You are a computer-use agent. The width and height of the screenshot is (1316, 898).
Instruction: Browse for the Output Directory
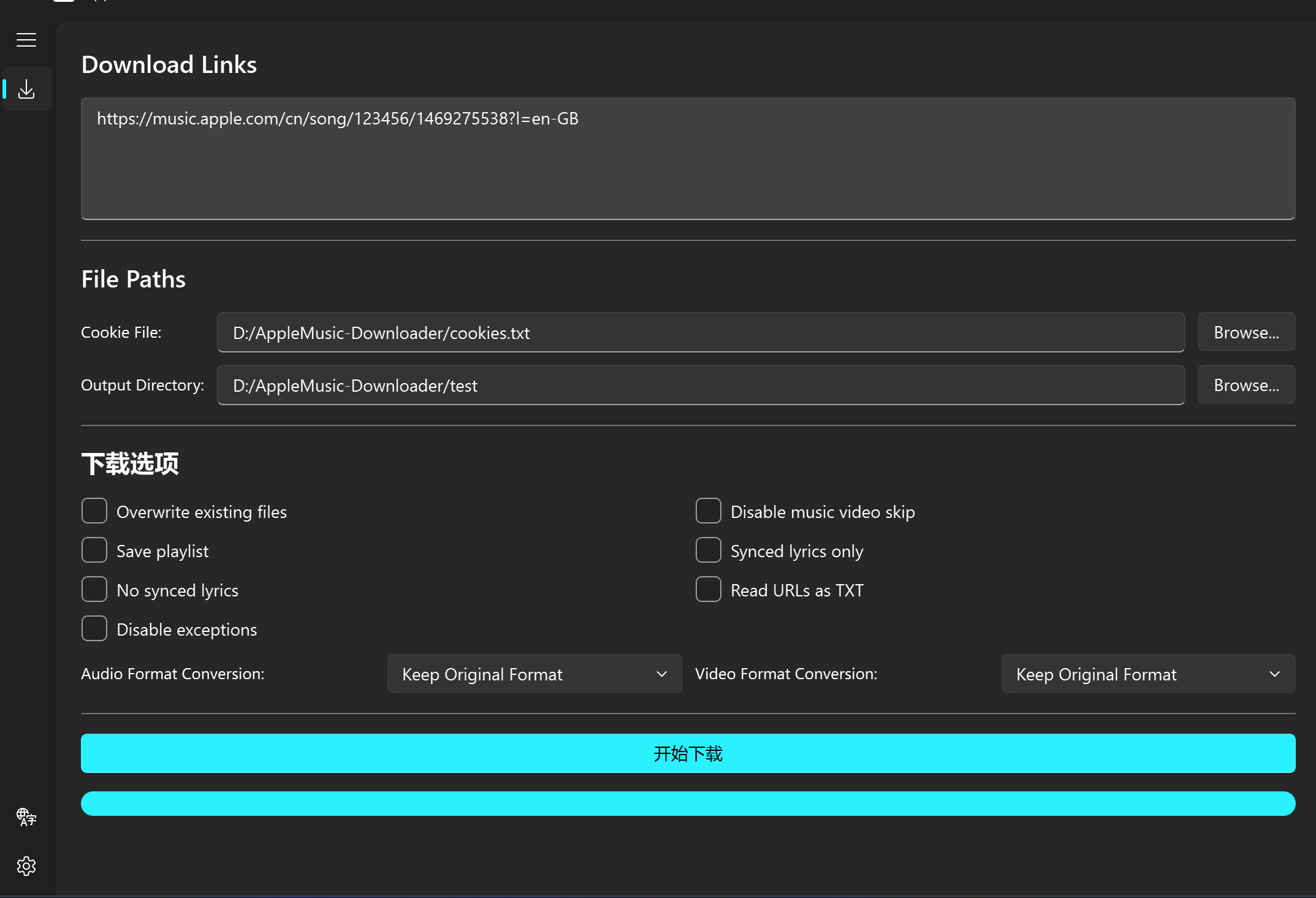[x=1246, y=385]
